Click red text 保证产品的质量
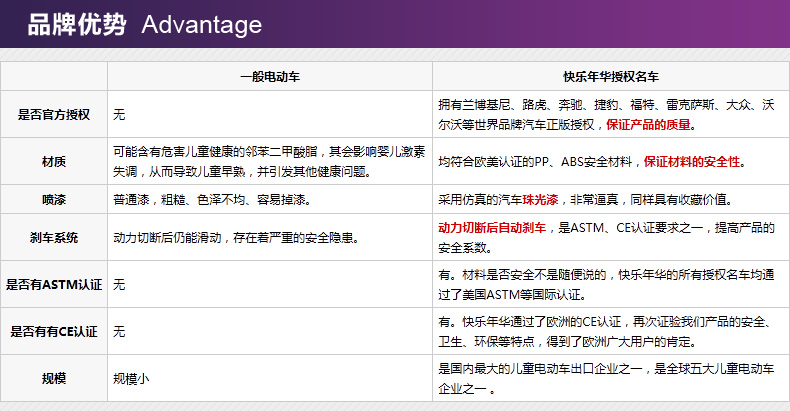 click(649, 125)
